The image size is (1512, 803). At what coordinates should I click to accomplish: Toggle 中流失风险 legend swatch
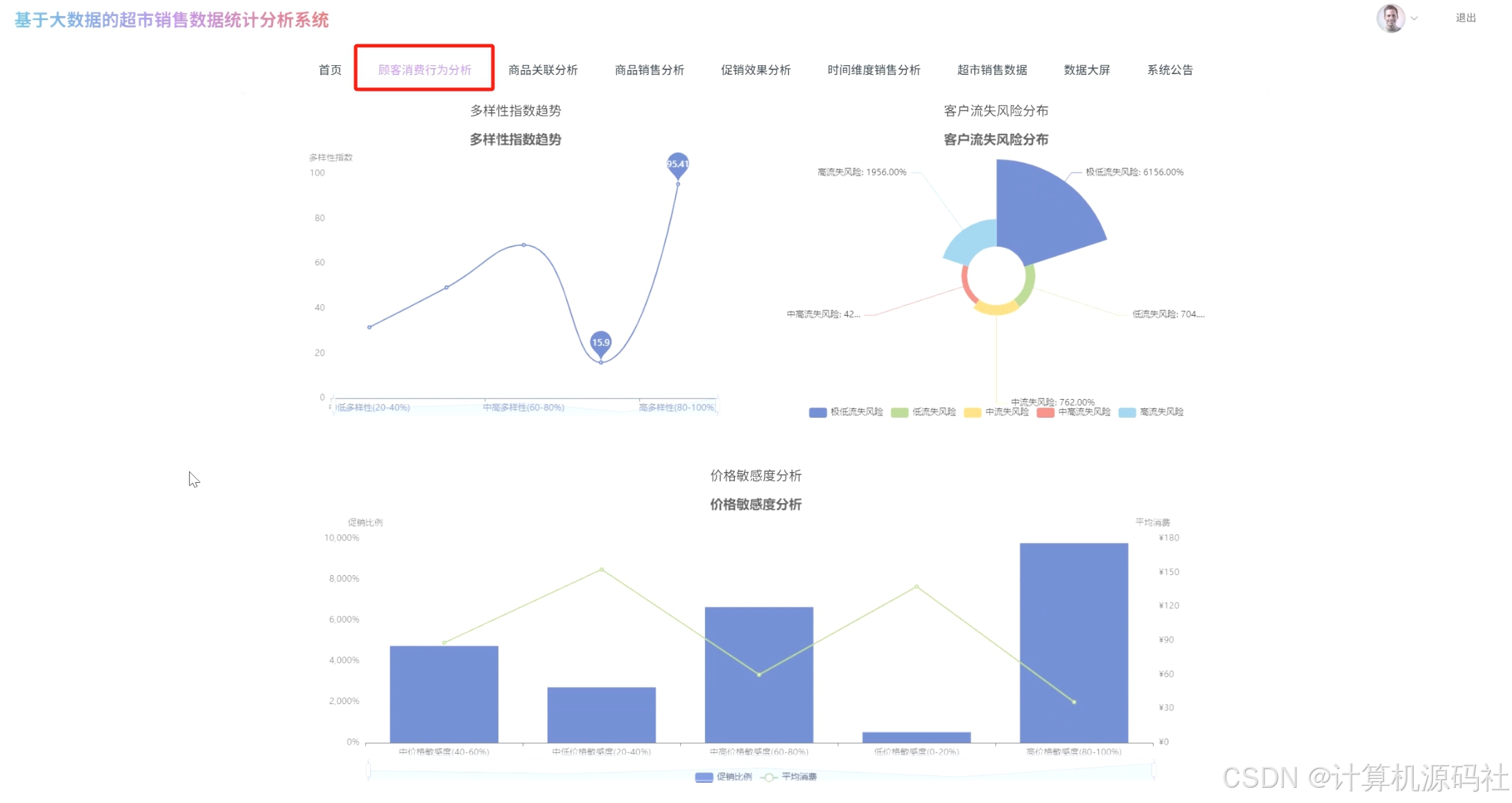pos(973,412)
